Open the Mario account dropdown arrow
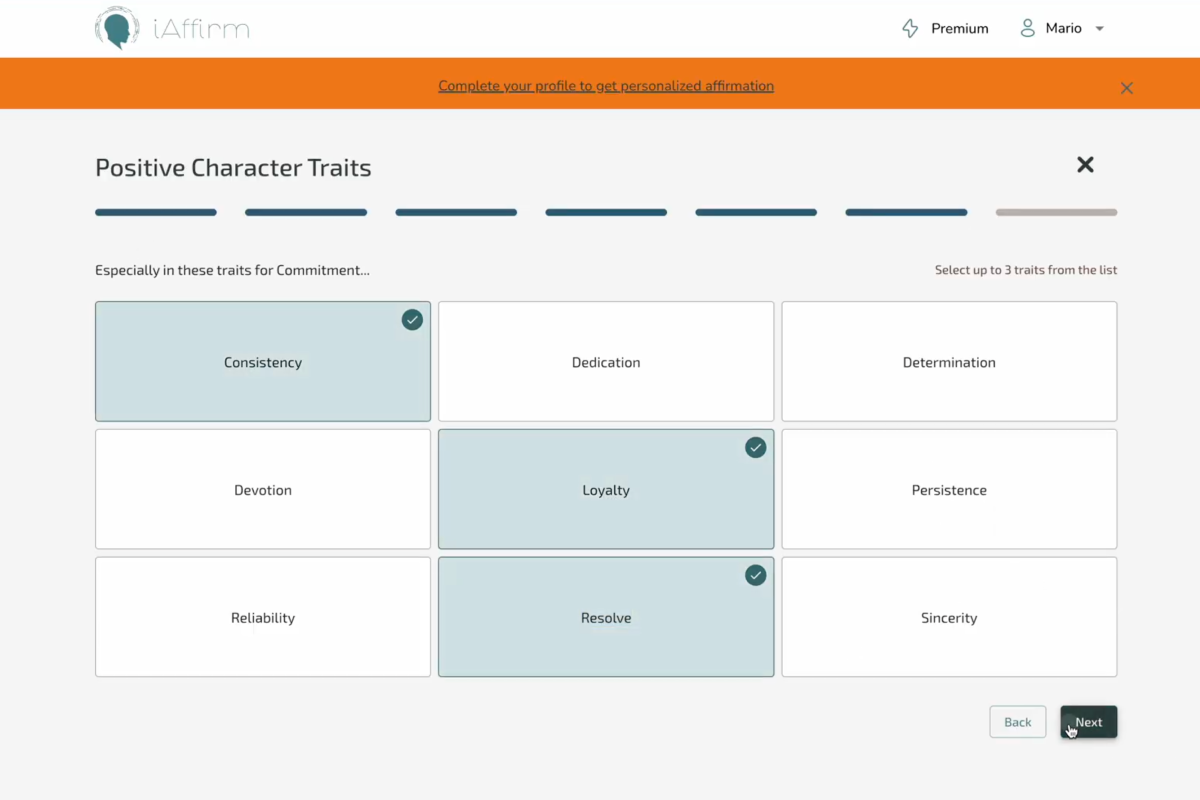Viewport: 1200px width, 800px height. coord(1100,29)
